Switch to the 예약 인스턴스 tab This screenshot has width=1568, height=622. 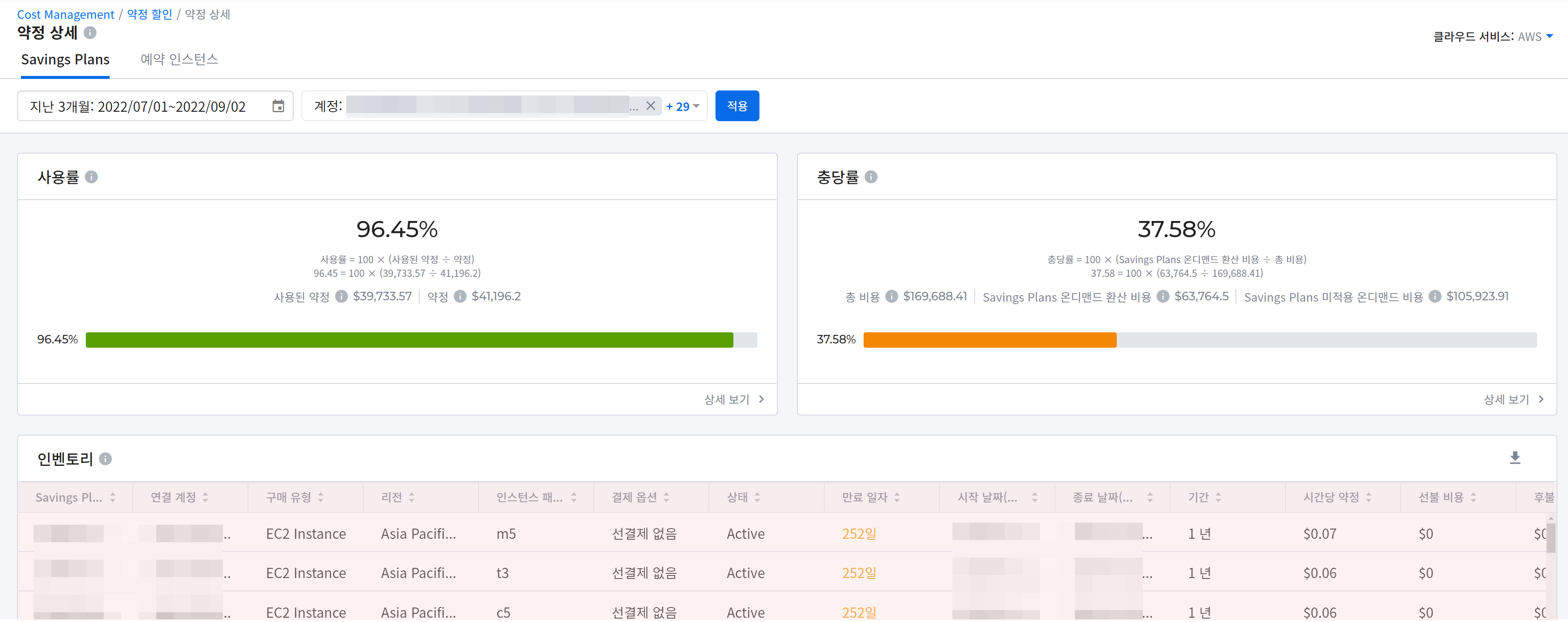click(179, 60)
